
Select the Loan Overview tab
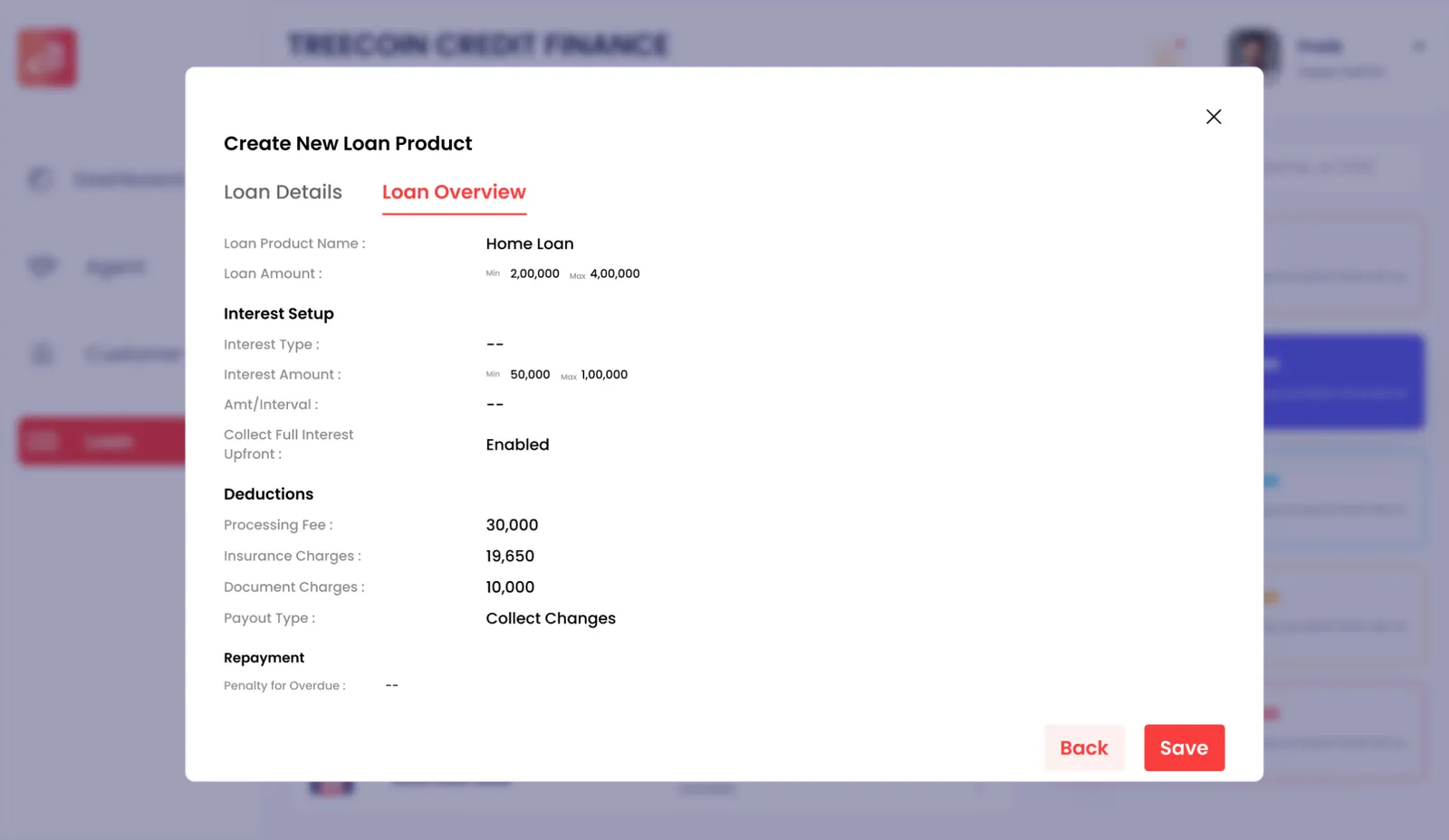(x=454, y=192)
